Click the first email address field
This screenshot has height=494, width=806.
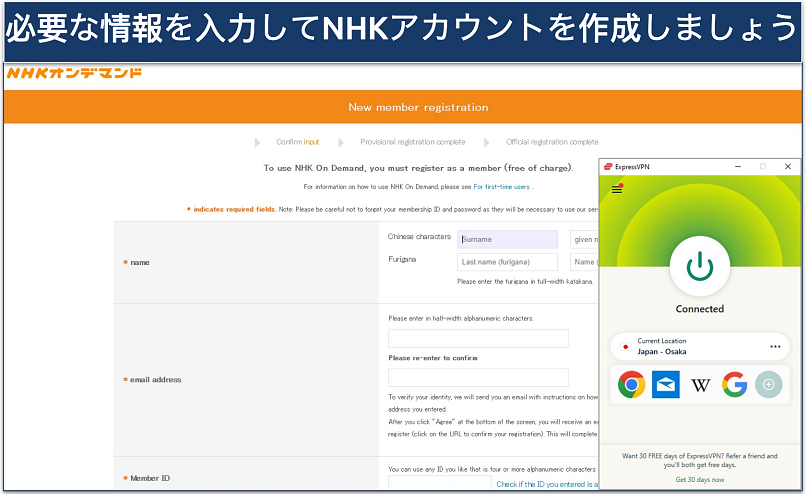click(478, 339)
